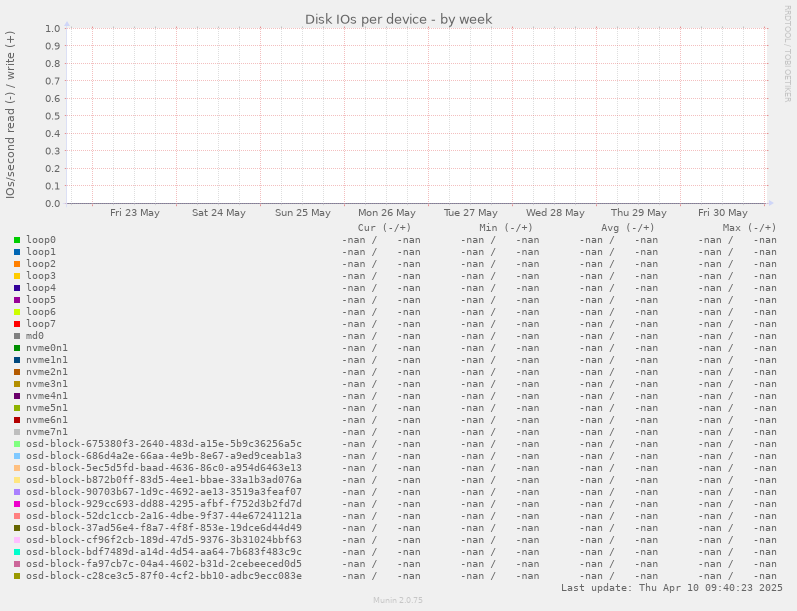Screen dimensions: 797x611
Task: Select osd-block-52dc1ccb-2a16-4dbe-9f37-44e67241121a label
Action: (164, 516)
